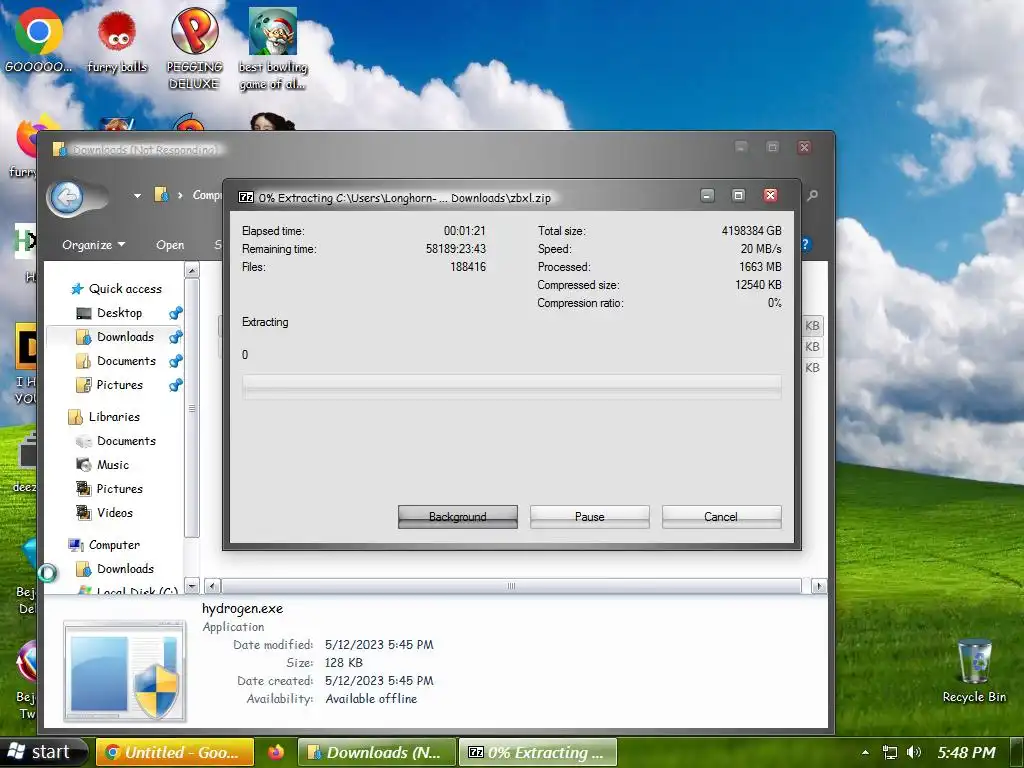Screen dimensions: 1024x768
Task: Click horizontal scrollbar left arrow
Action: coord(213,586)
